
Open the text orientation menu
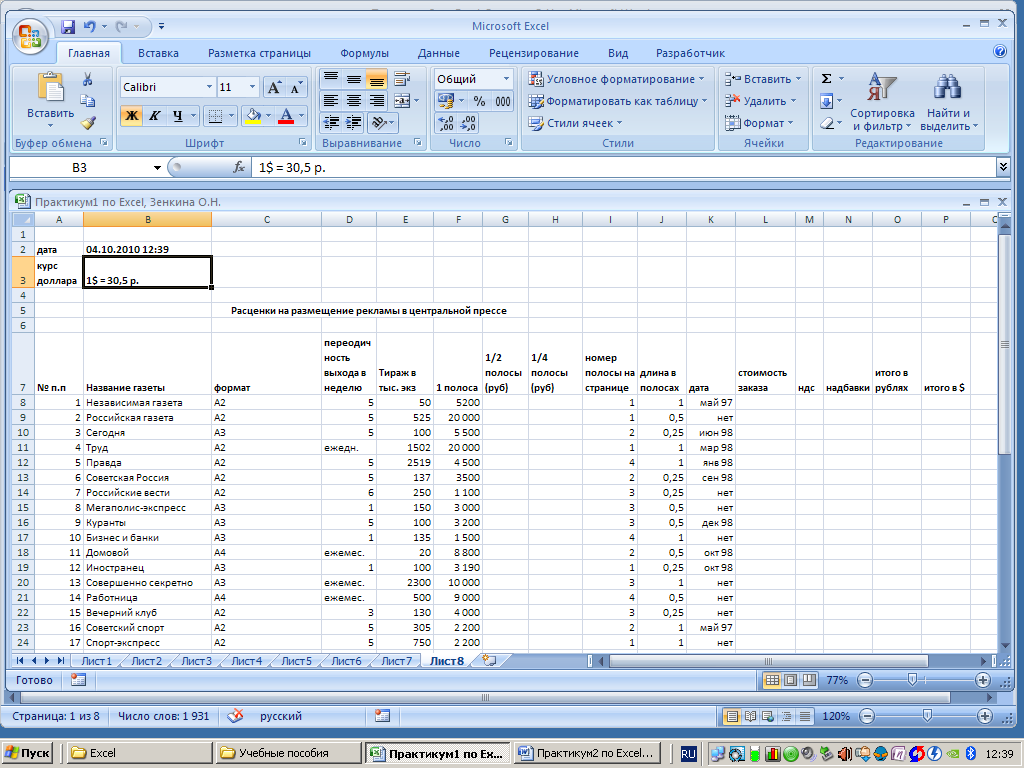383,122
